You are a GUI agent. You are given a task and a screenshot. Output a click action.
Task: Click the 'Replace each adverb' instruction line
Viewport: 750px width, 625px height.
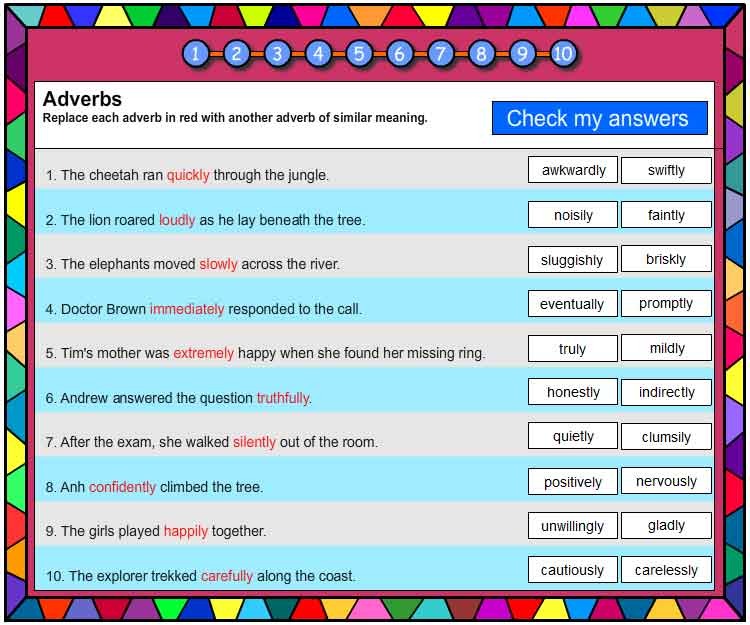coord(235,118)
